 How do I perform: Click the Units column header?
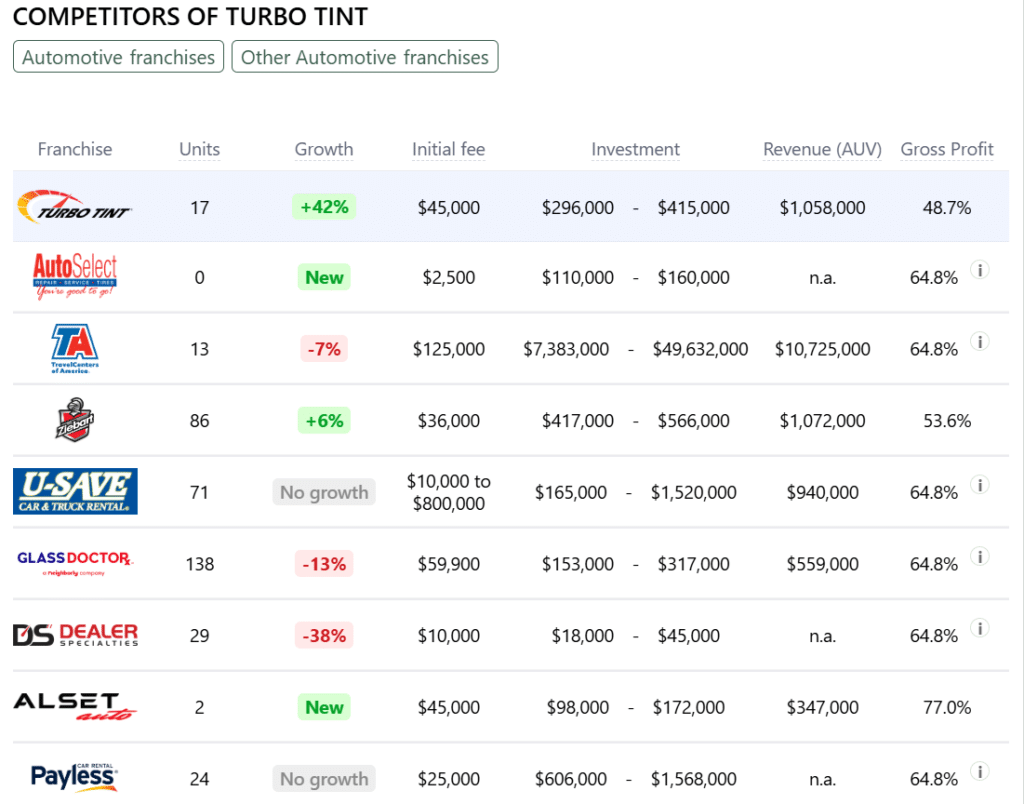point(199,149)
